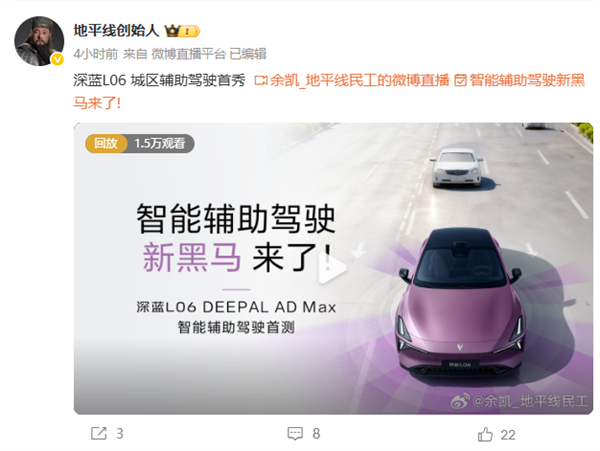Click the repost share icon
Image resolution: width=600 pixels, height=451 pixels.
coord(99,433)
